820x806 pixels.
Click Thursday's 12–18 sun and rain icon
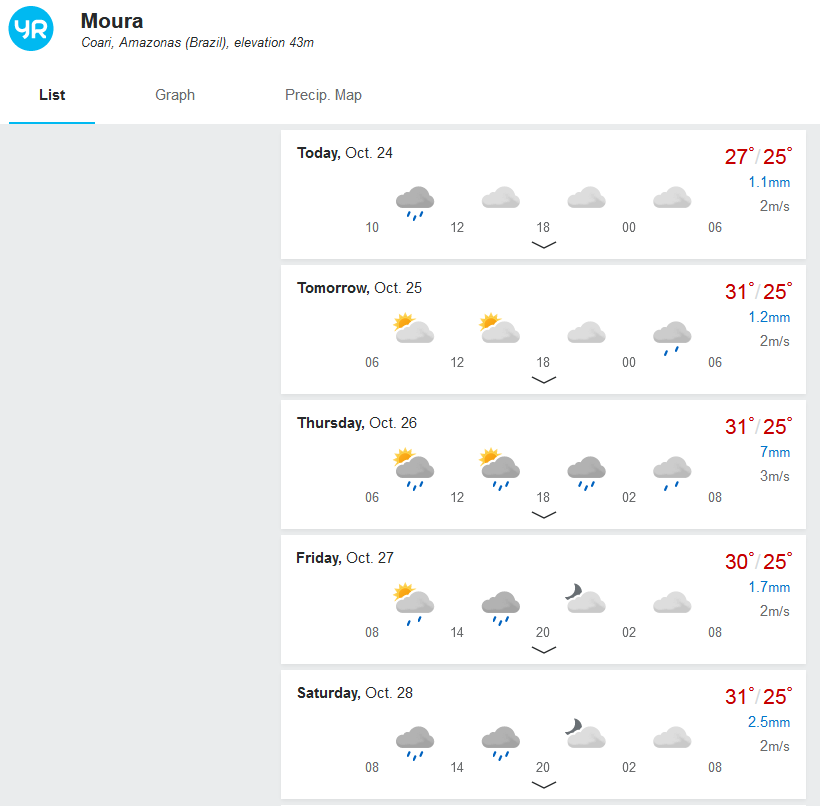(x=499, y=469)
